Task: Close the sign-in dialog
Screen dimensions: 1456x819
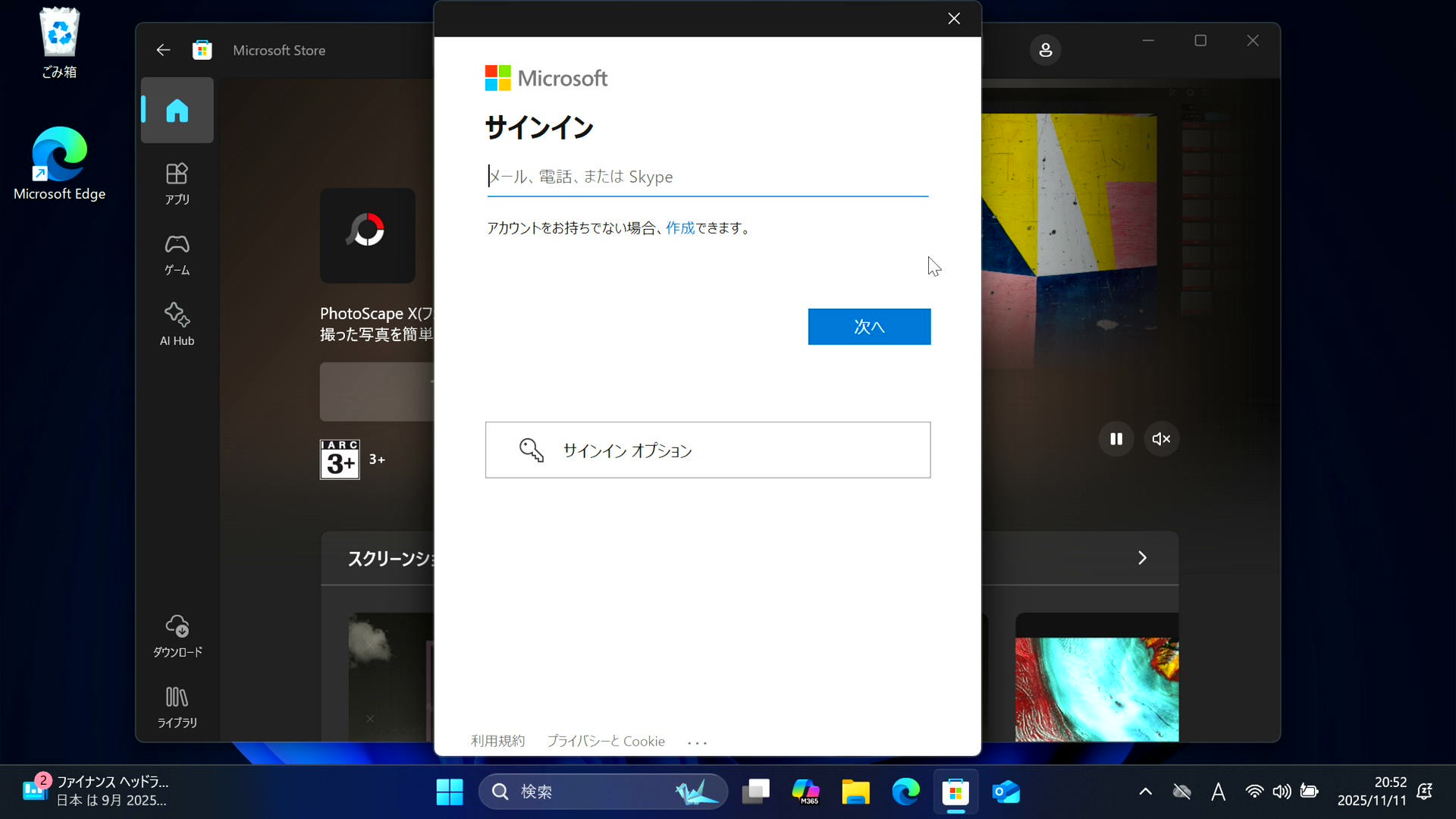Action: coord(953,19)
